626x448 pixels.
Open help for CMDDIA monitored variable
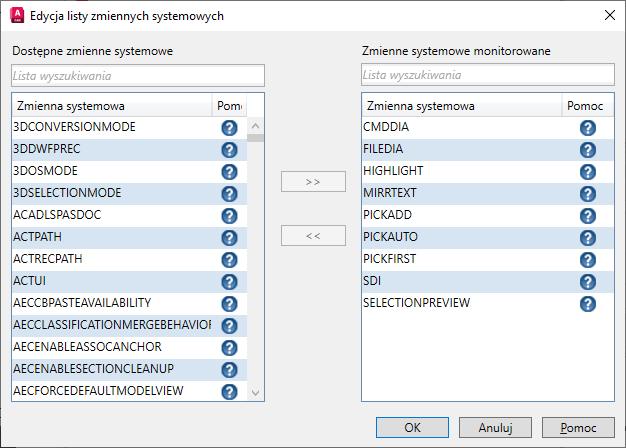pos(588,128)
